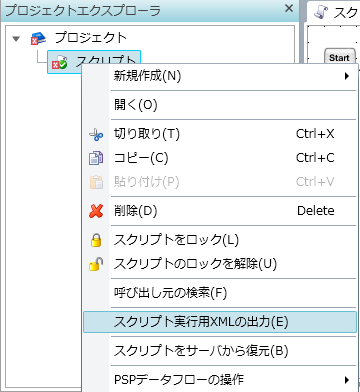The height and width of the screenshot is (392, 360).
Task: Select スクリプトのロックを解除(U)
Action: click(x=220, y=264)
